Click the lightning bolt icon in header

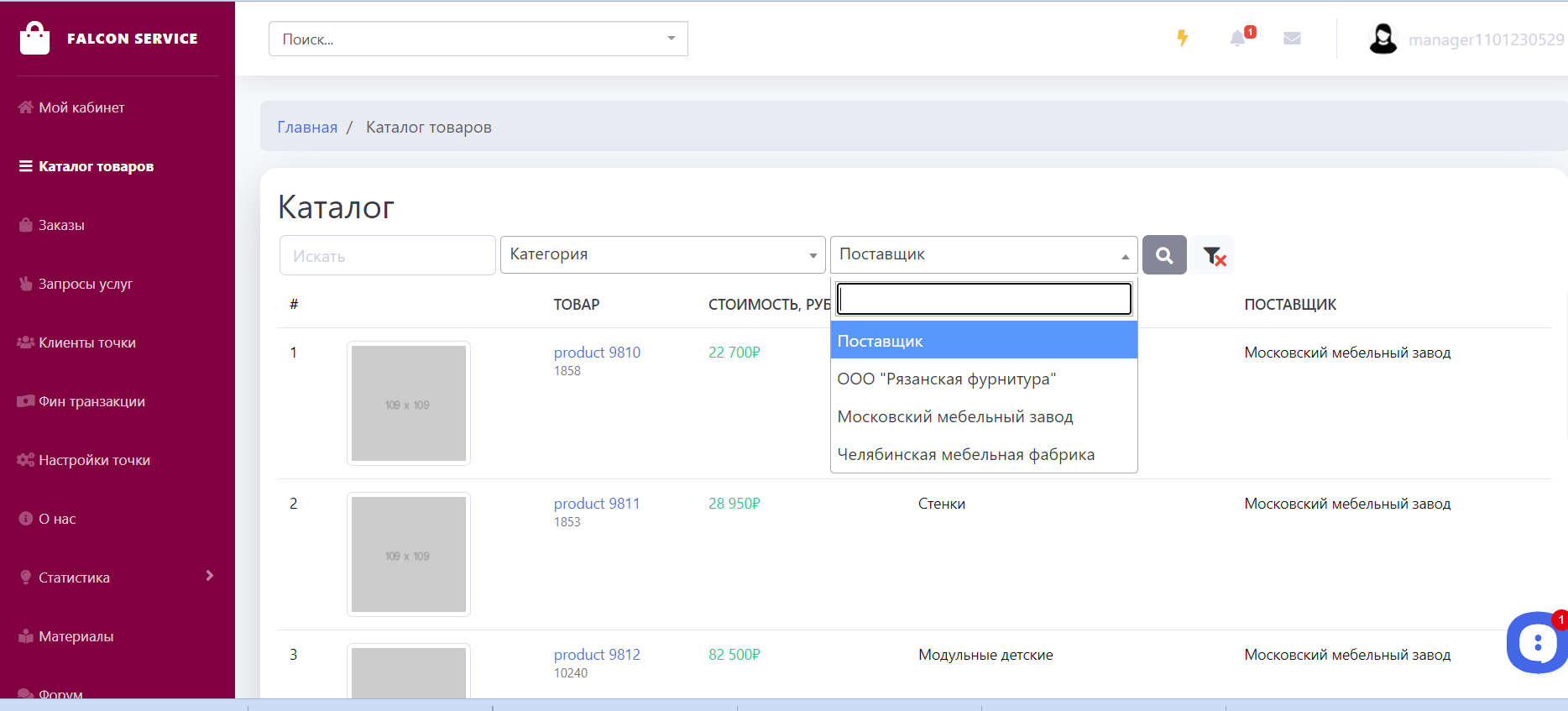point(1182,38)
